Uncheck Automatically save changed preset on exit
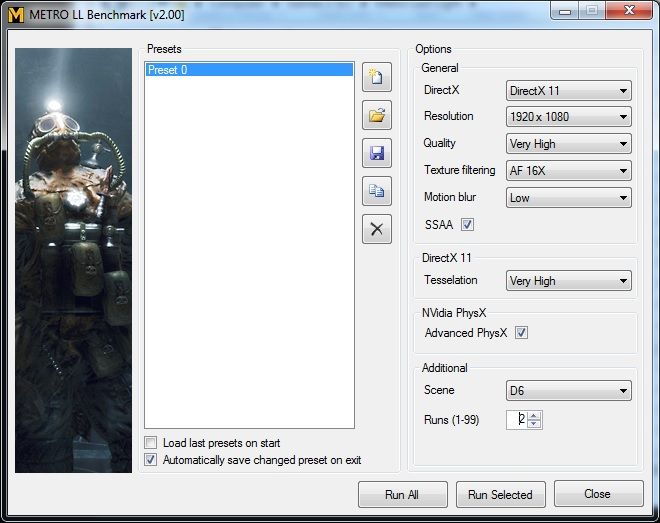 (151, 459)
